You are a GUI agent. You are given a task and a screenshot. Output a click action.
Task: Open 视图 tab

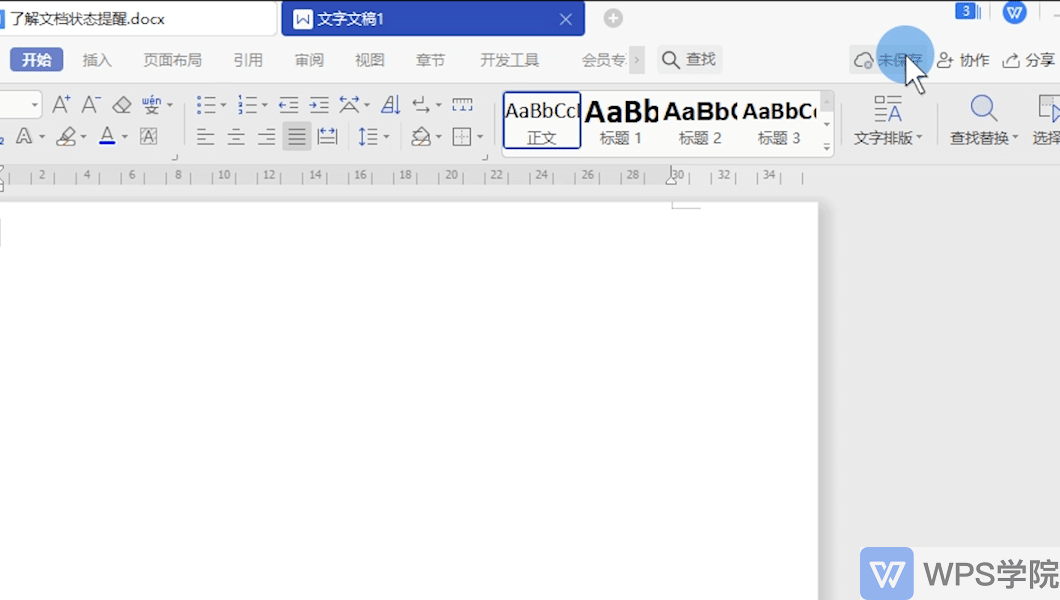pos(370,60)
